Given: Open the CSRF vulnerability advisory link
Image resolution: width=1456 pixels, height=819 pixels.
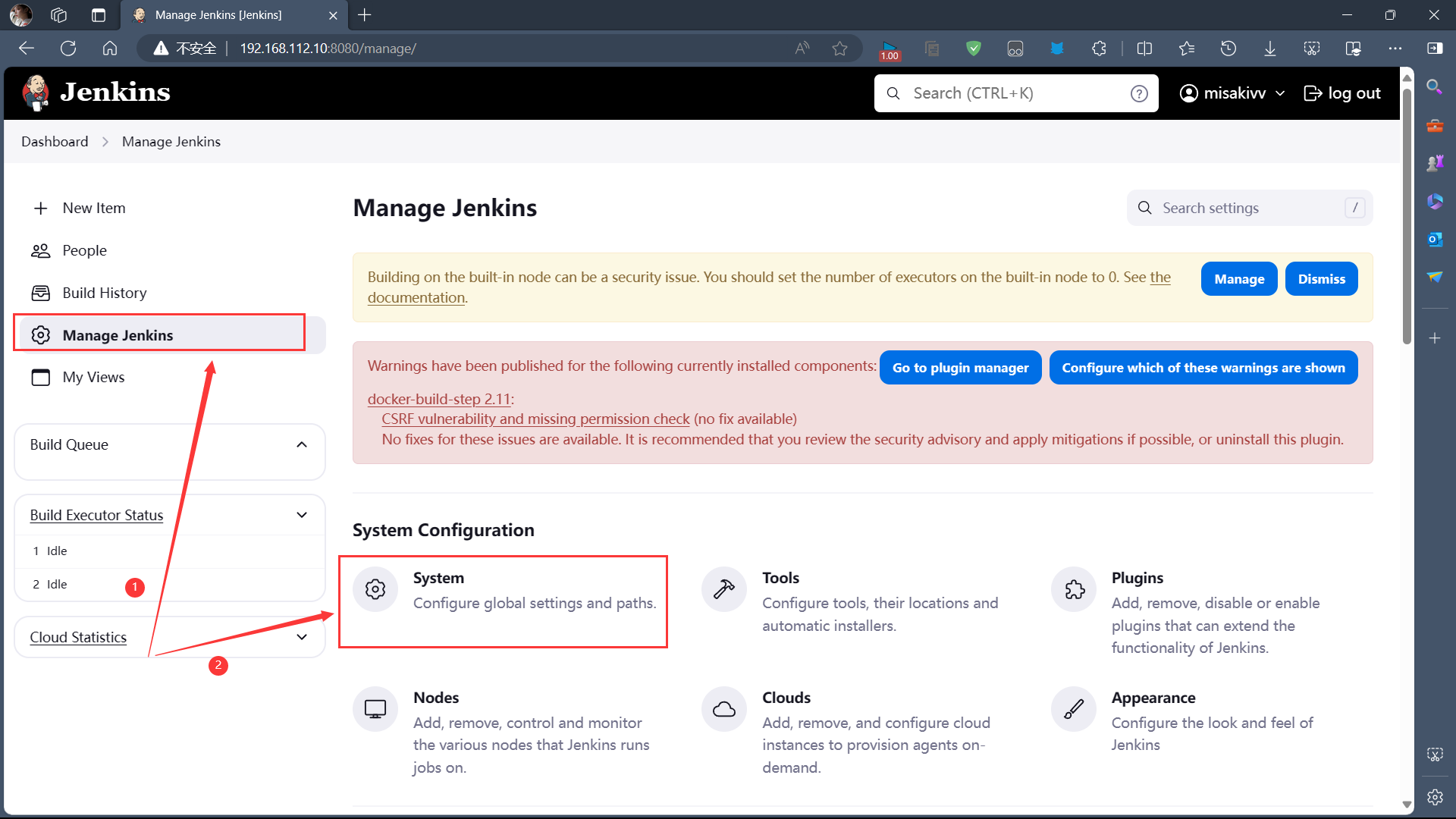Looking at the screenshot, I should point(535,419).
